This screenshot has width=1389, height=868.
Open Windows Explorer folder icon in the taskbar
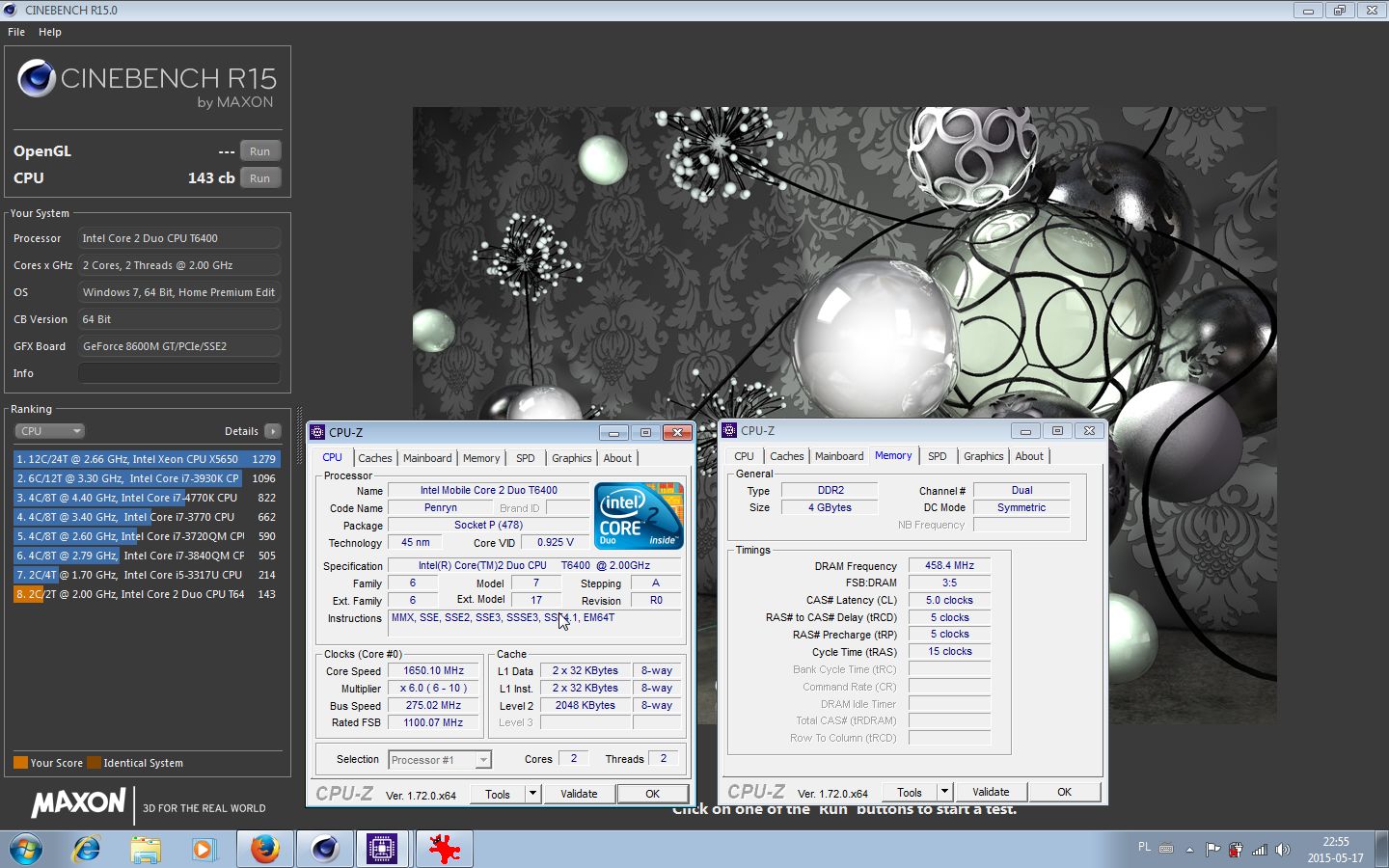146,850
